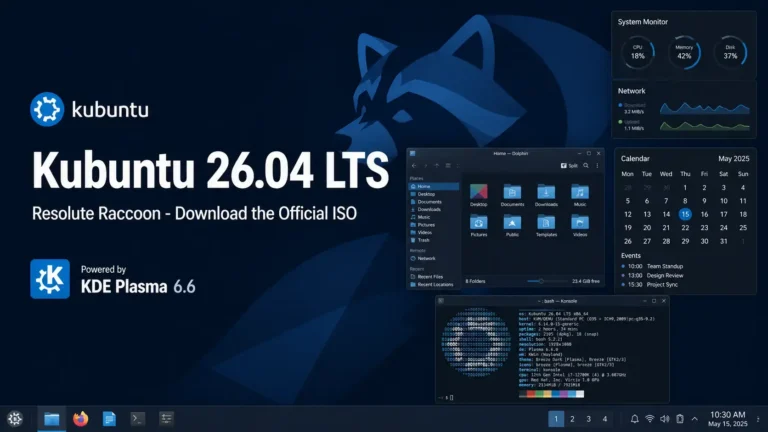Open Recent Locations in Dolphin sidebar
This screenshot has height=432, width=768.
coord(434,285)
